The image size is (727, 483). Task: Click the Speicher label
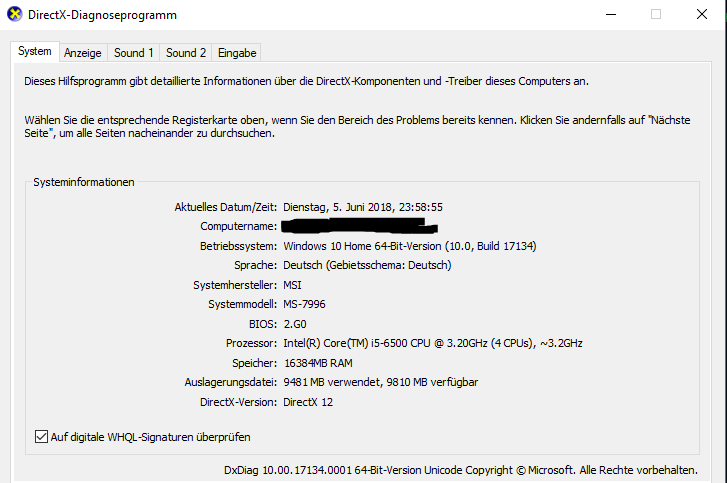point(255,363)
